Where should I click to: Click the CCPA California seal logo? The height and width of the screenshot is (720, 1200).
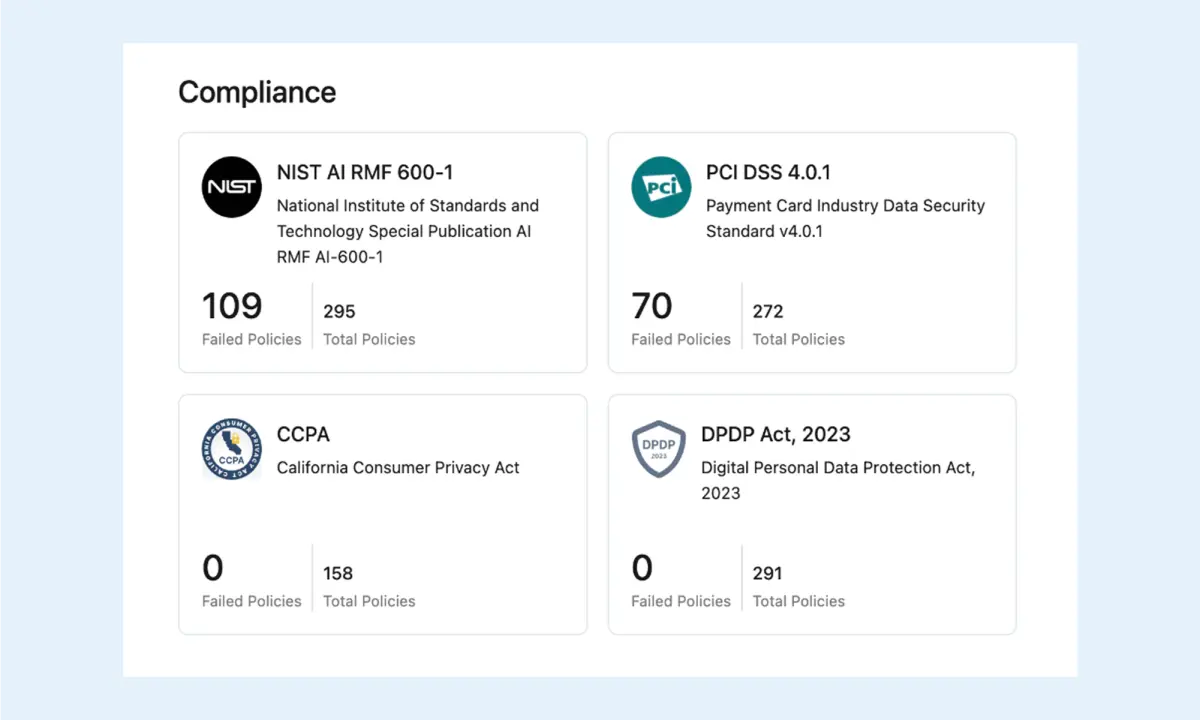pyautogui.click(x=232, y=449)
